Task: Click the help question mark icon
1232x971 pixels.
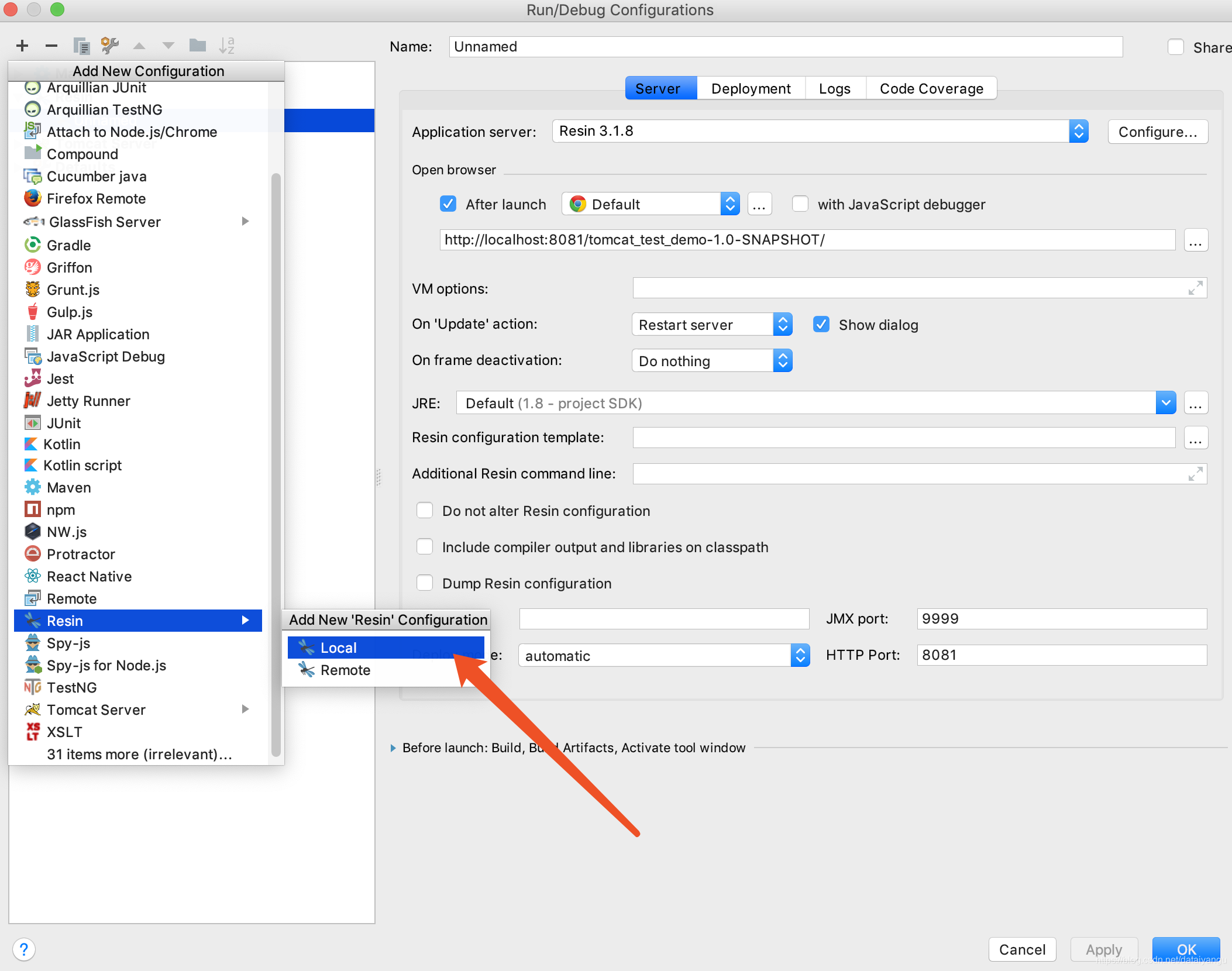Action: tap(24, 949)
